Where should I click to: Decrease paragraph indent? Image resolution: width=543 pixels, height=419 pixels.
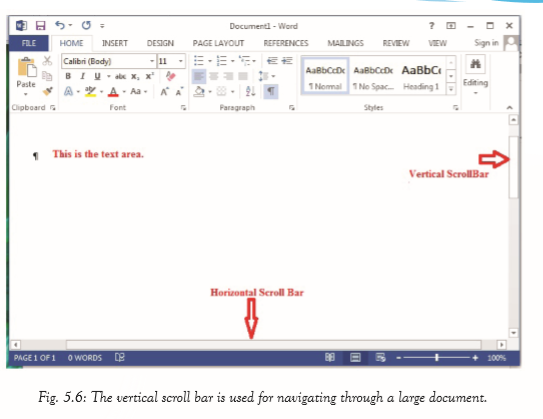272,61
